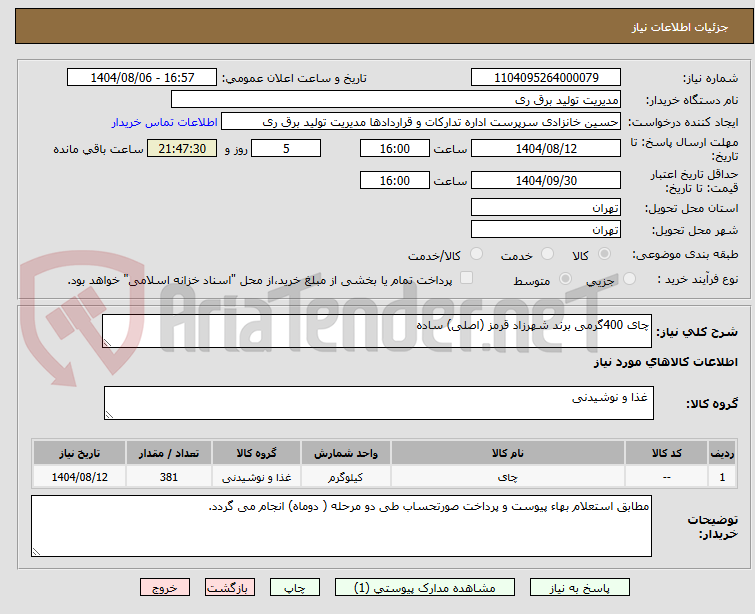Viewport: 755px width, 614px height.
Task: Click the price validity date 1404/09/30 field
Action: [546, 180]
